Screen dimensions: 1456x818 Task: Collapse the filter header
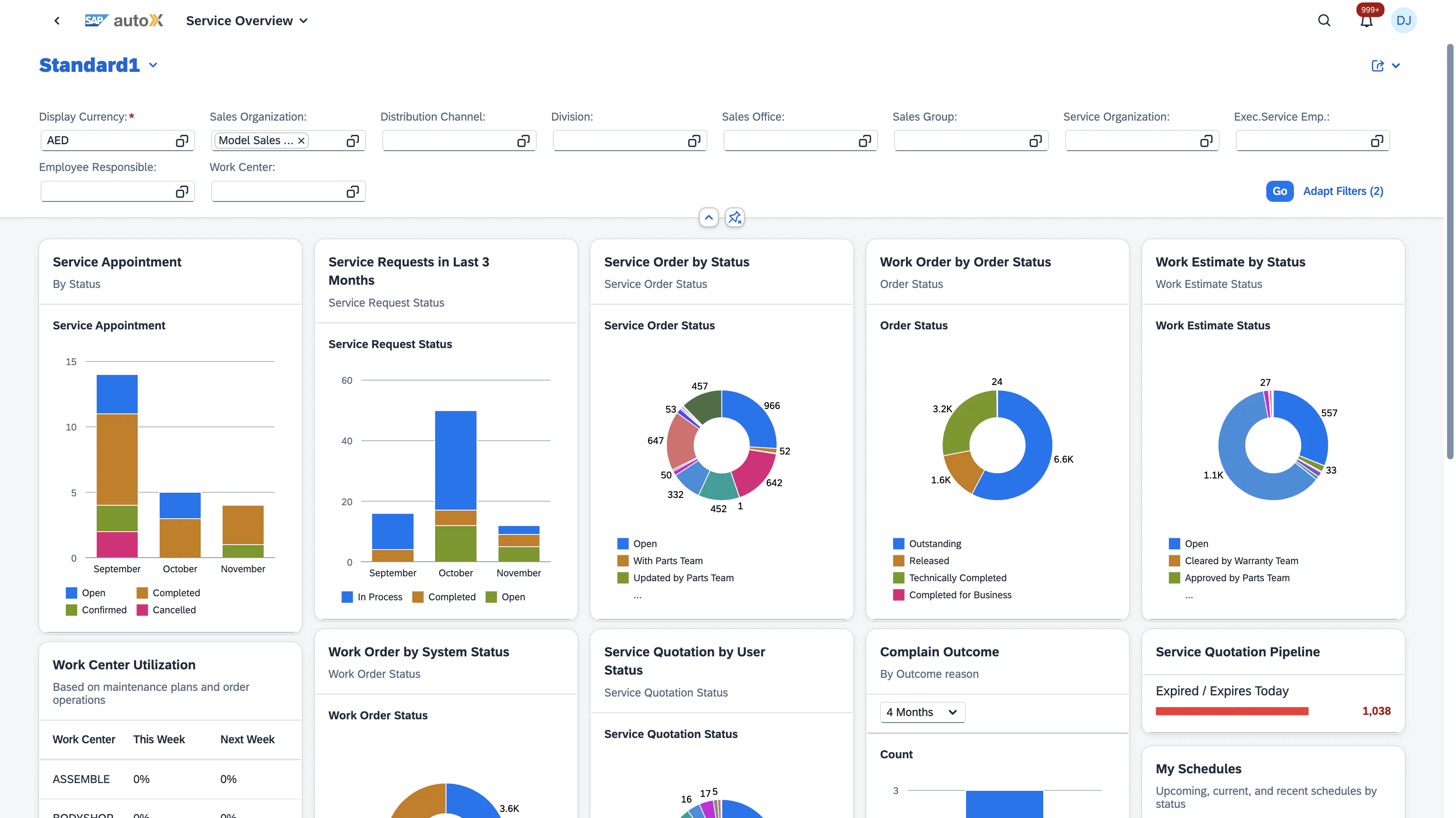pyautogui.click(x=708, y=217)
